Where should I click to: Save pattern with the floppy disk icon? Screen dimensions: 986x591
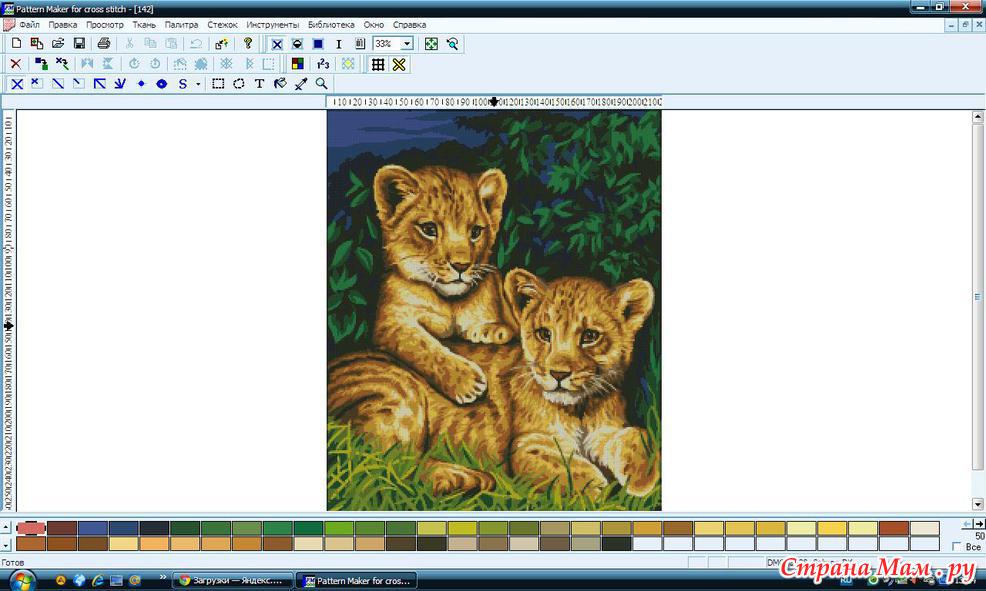tap(79, 43)
